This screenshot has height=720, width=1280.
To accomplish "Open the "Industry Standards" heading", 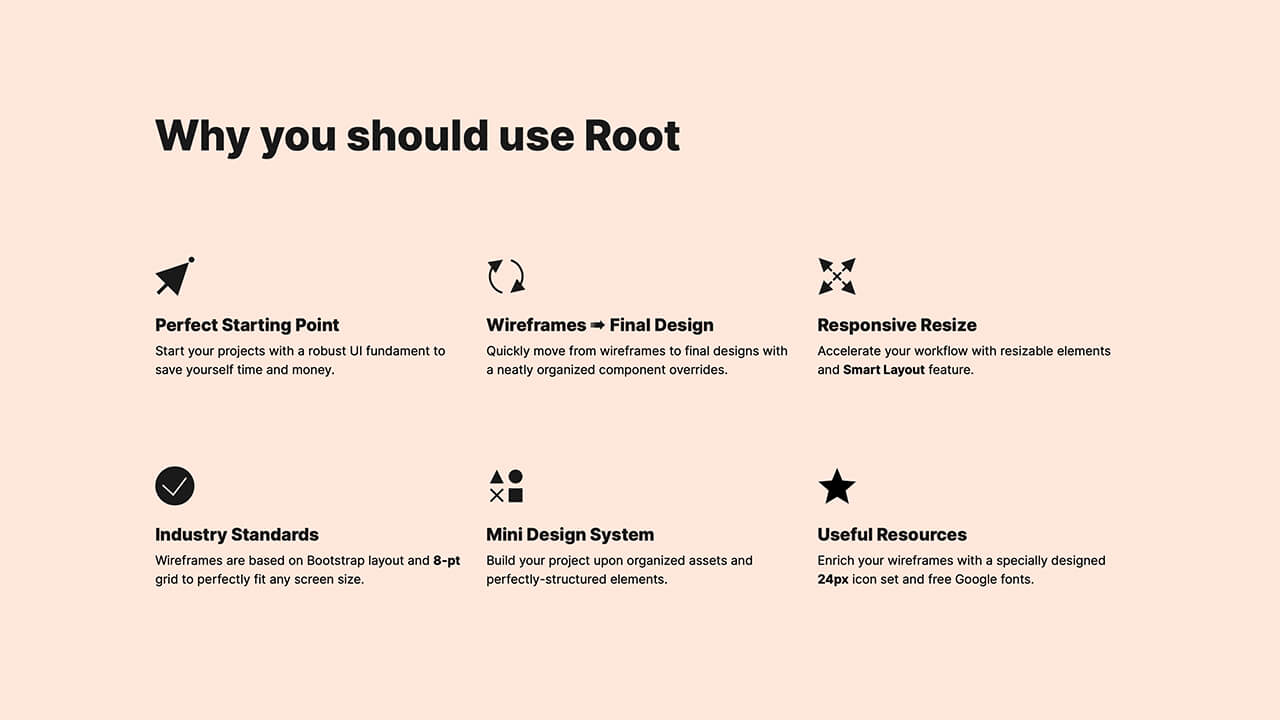I will tap(237, 535).
